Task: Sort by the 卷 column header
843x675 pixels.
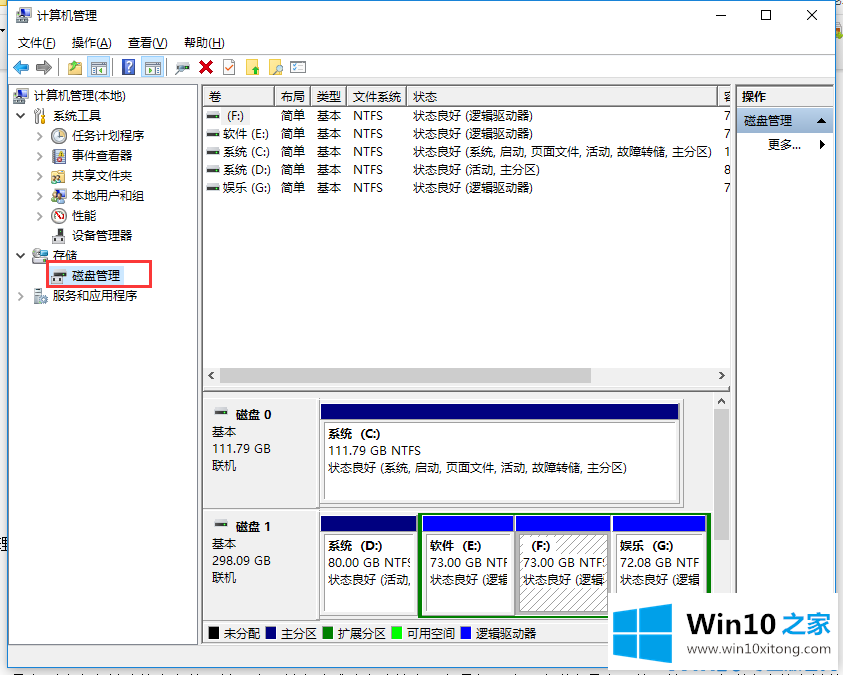Action: (239, 97)
